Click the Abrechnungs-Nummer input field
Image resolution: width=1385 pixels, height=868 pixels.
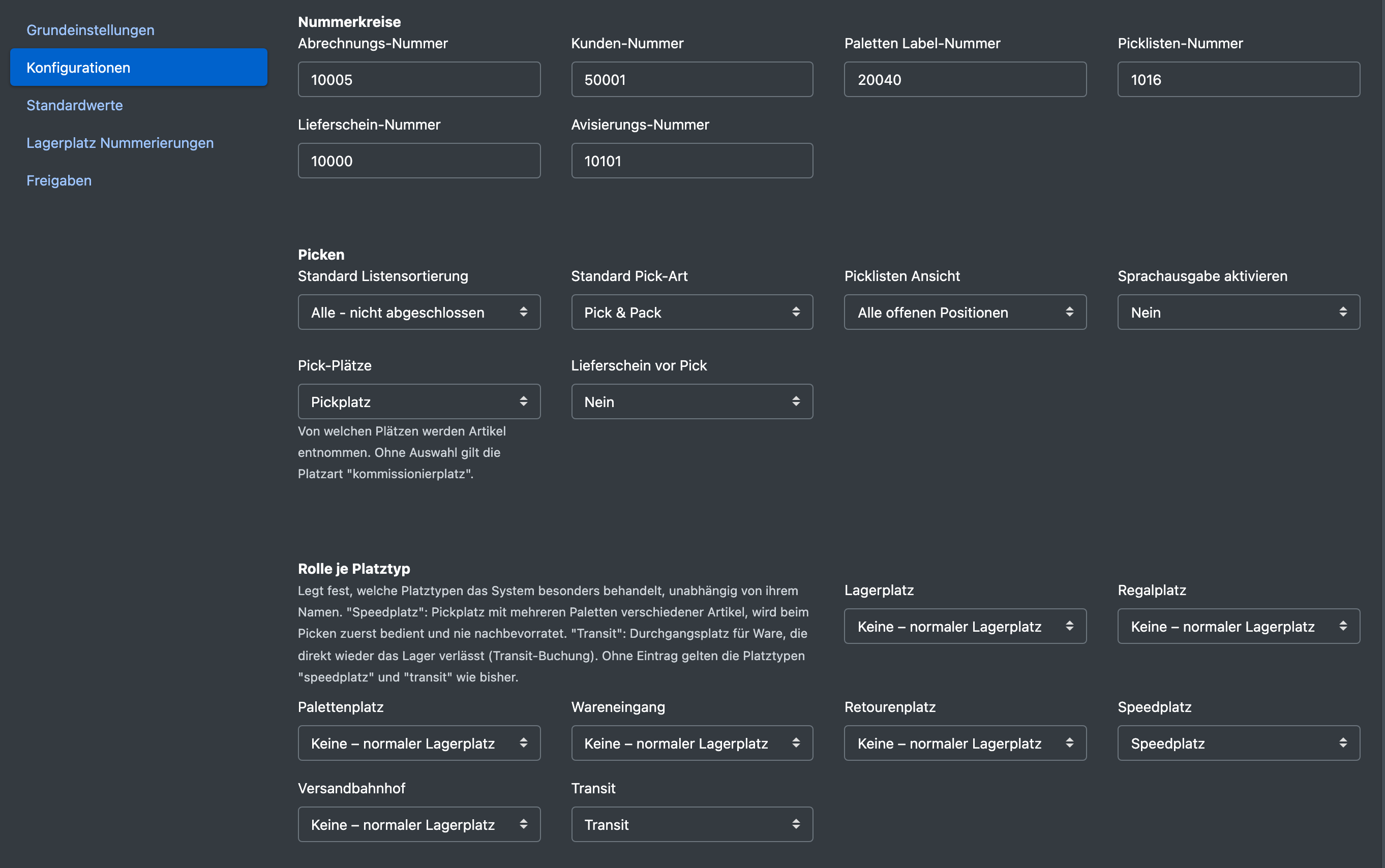(419, 79)
